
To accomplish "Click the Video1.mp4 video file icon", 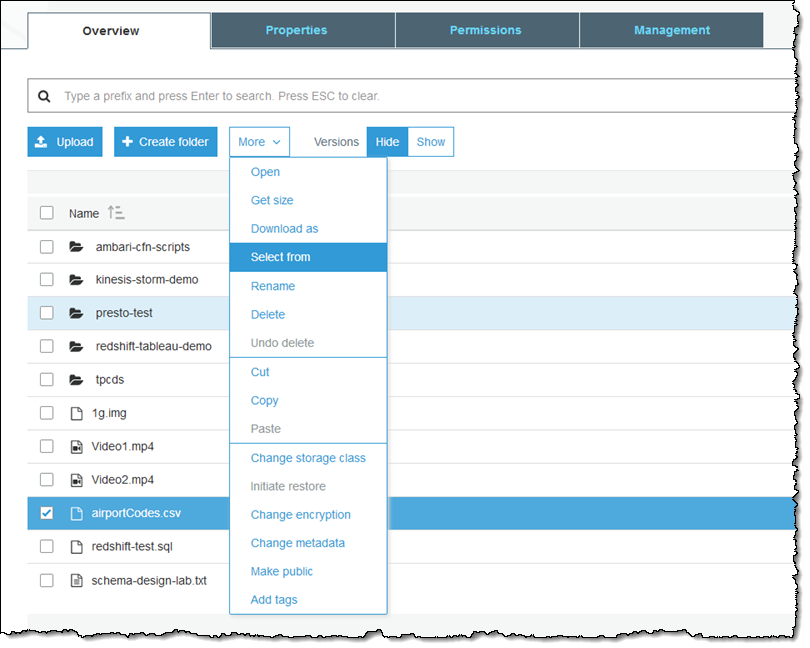I will point(76,447).
